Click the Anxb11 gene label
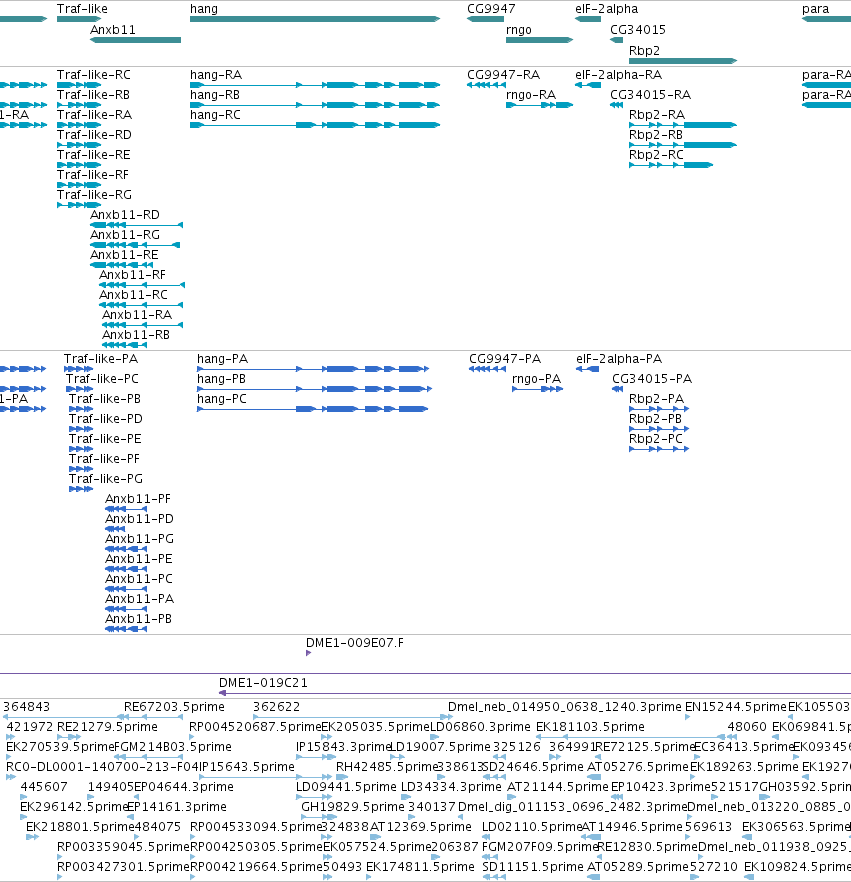Viewport: 851px width, 882px height. 112,30
